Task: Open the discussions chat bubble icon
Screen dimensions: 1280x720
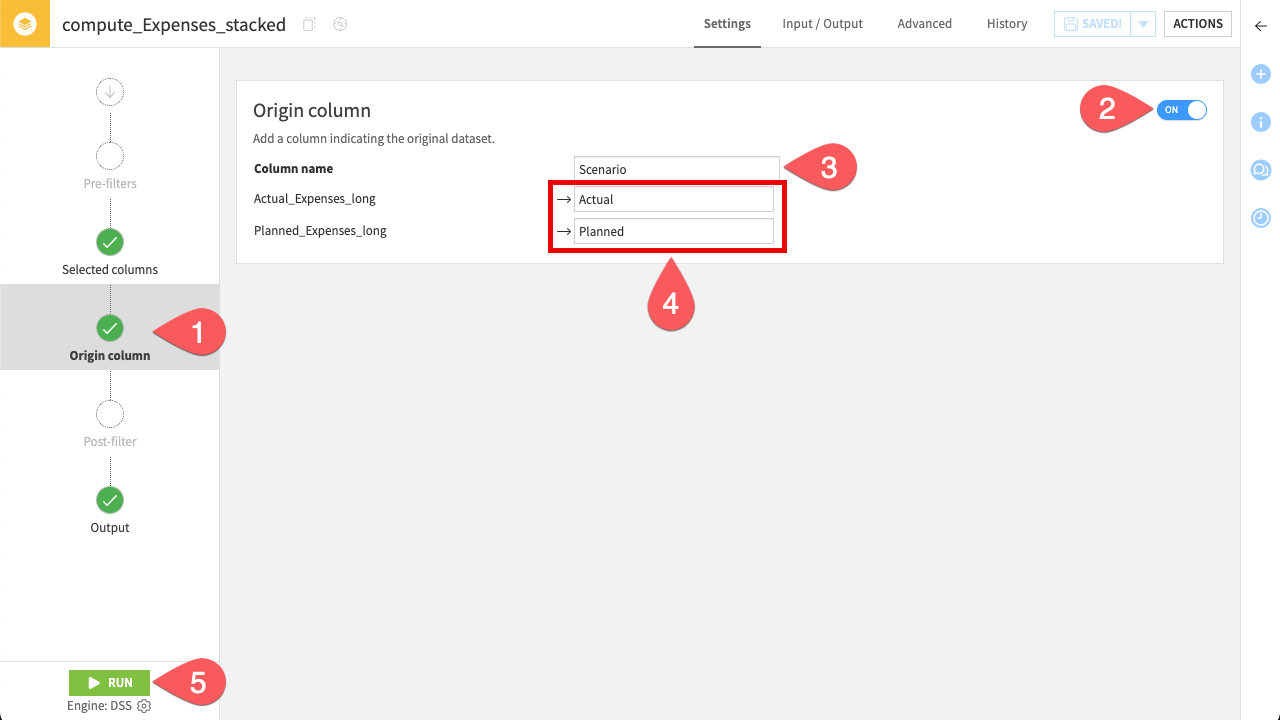Action: point(1260,170)
